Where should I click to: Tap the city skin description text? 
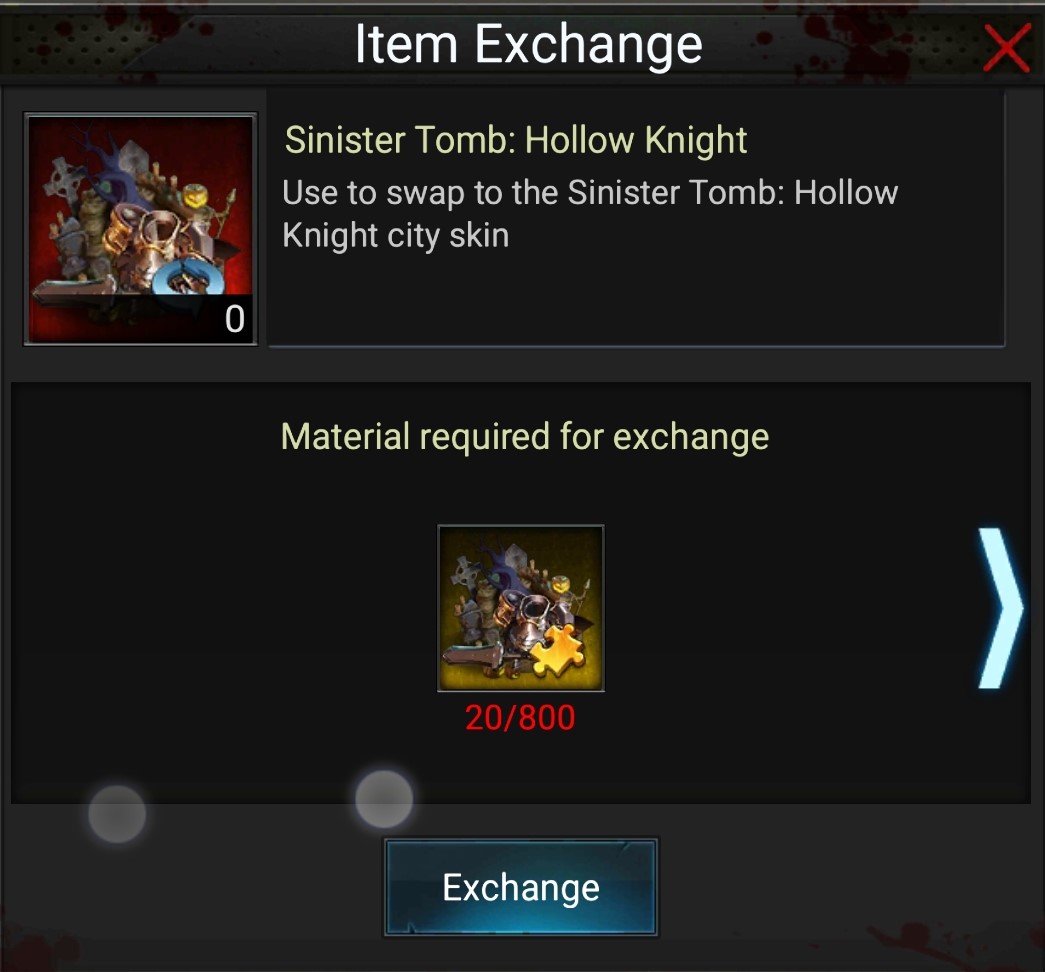pyautogui.click(x=590, y=214)
